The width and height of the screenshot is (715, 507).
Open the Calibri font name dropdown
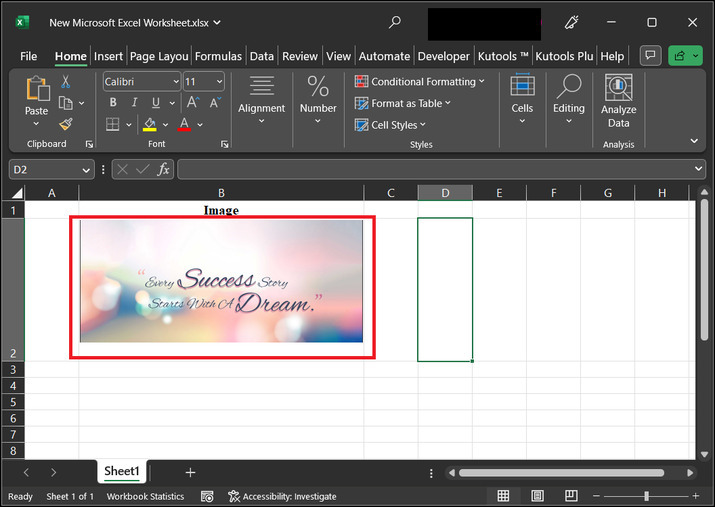pos(176,82)
